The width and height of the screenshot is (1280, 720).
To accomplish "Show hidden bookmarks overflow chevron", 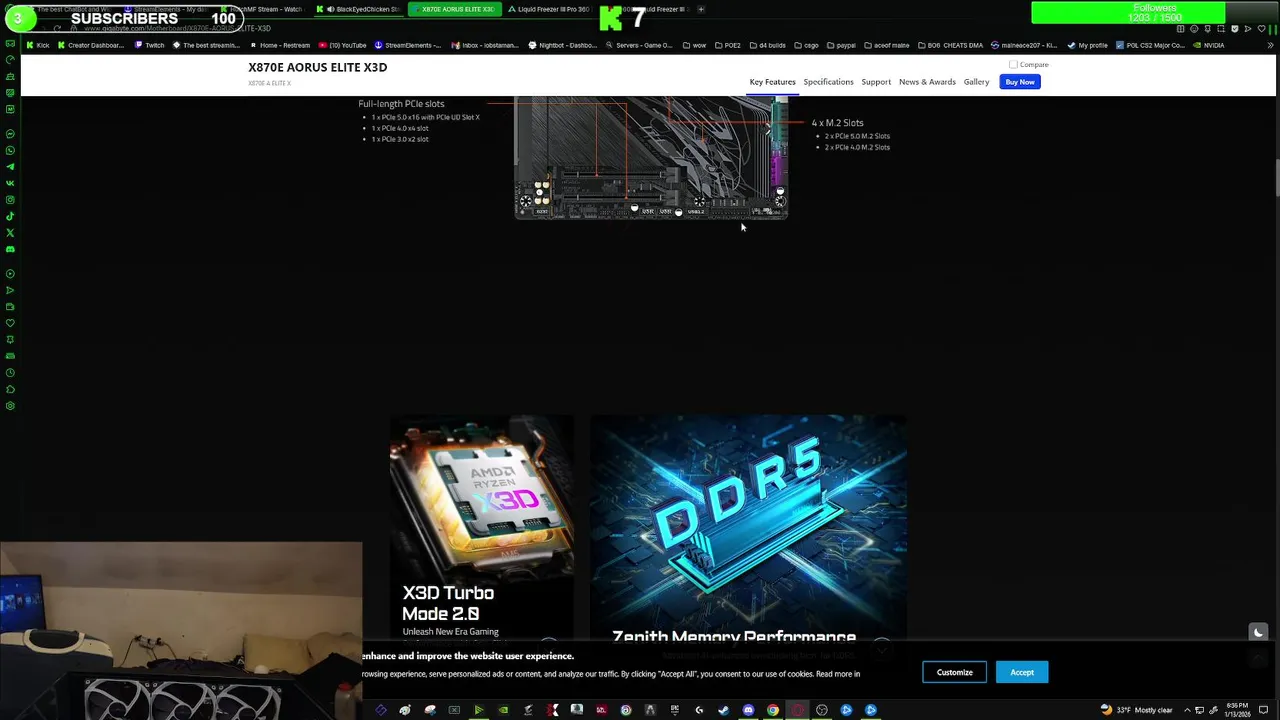I will 1271,45.
